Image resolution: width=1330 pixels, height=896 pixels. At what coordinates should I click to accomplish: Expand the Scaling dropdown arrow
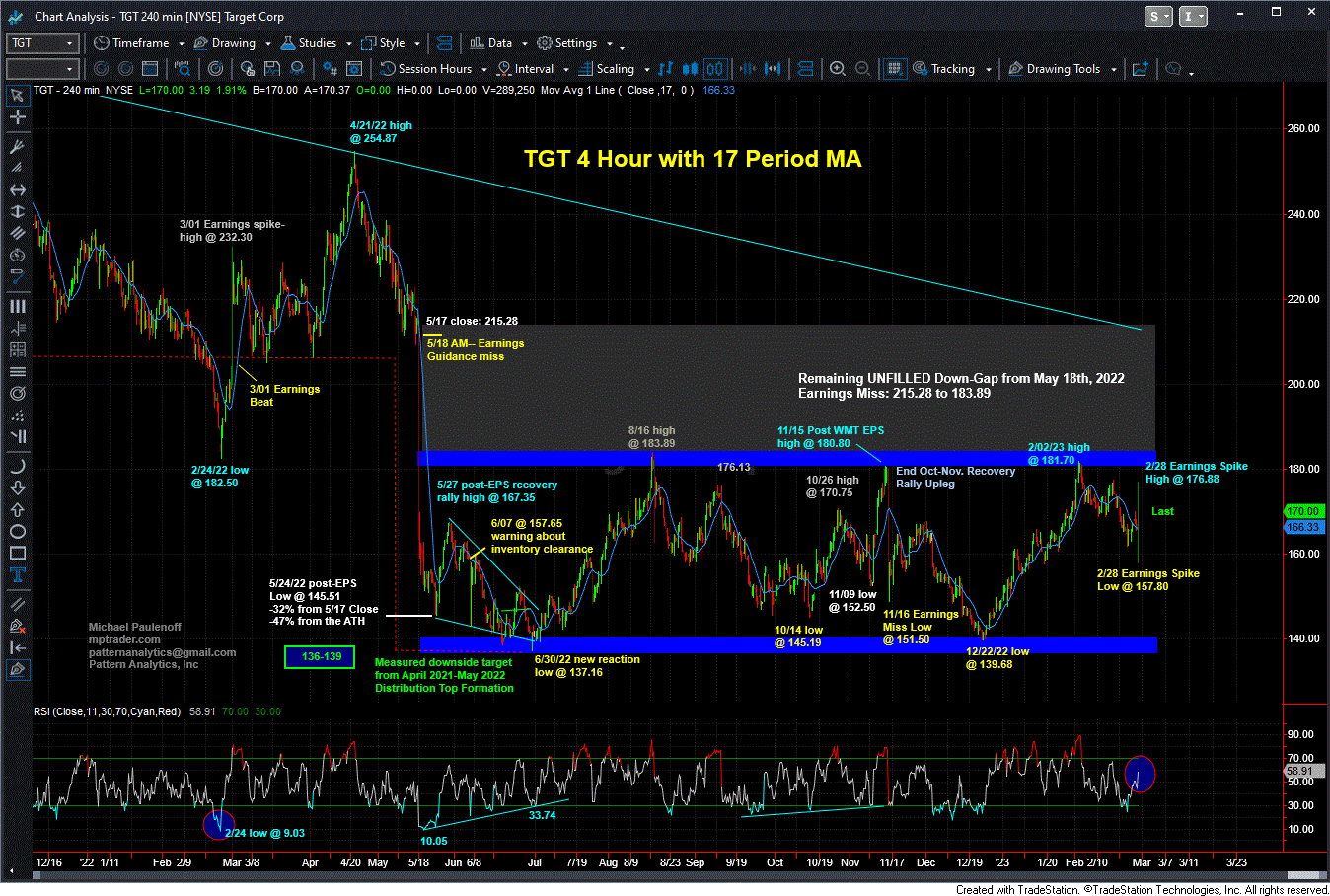(x=646, y=70)
